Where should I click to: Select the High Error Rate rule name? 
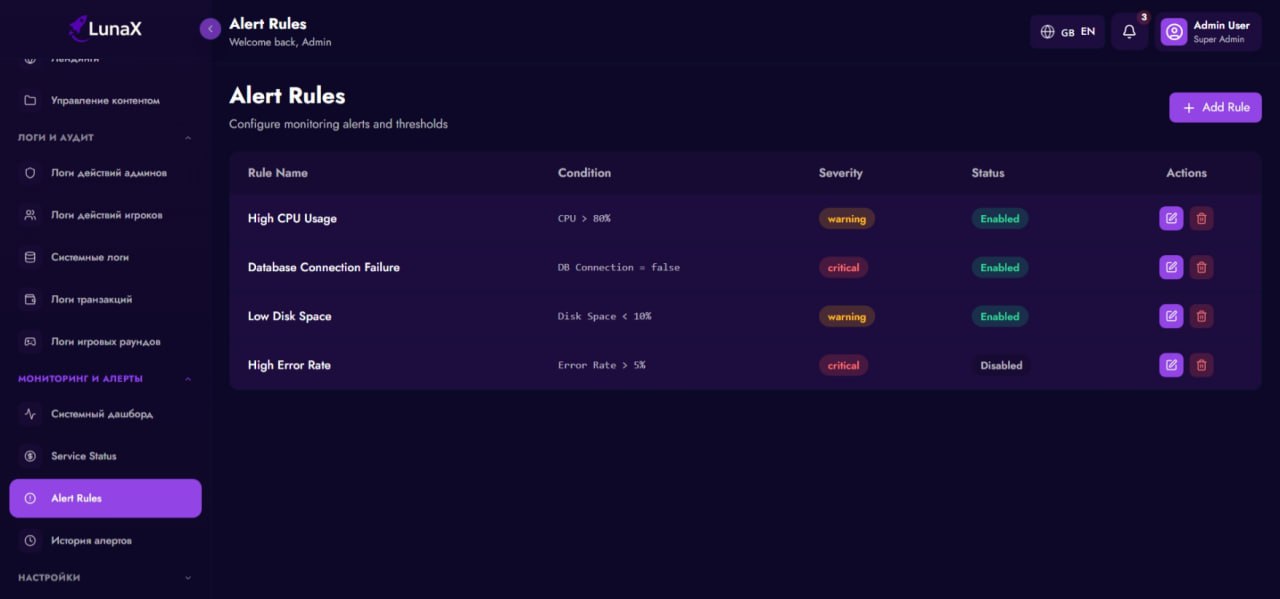pyautogui.click(x=289, y=365)
